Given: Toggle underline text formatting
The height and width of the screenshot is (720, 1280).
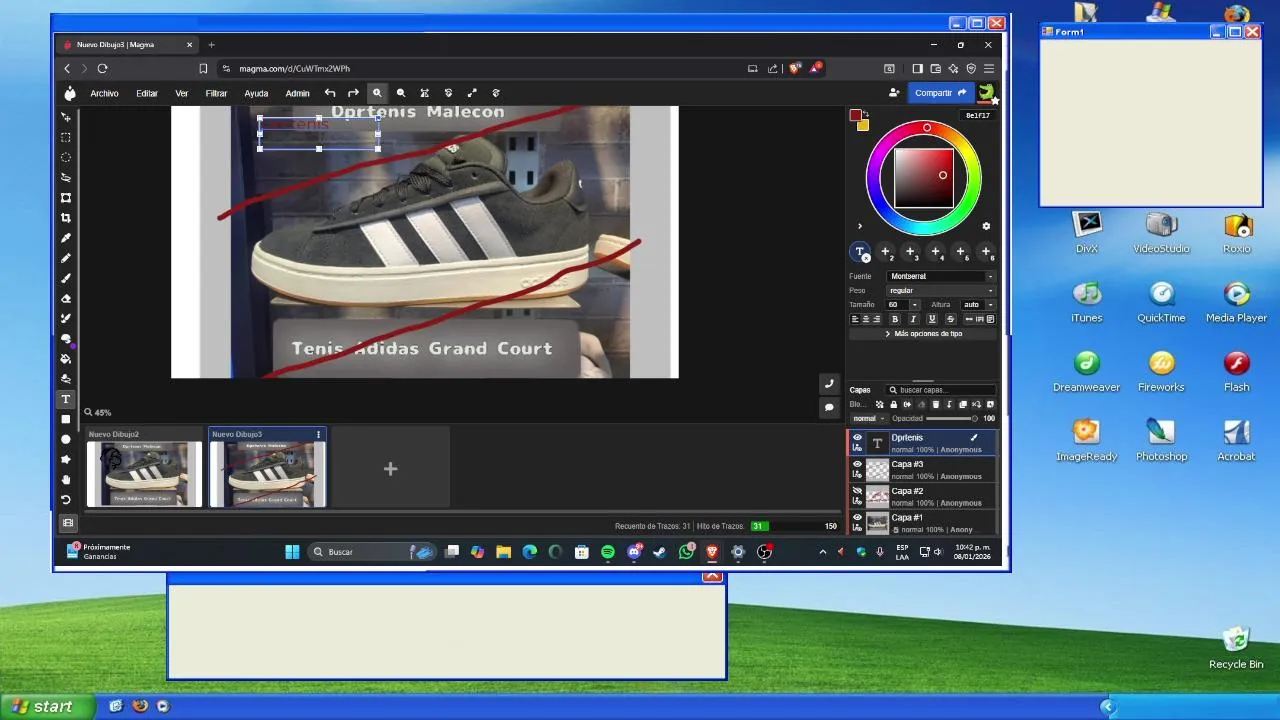Looking at the screenshot, I should (x=932, y=319).
